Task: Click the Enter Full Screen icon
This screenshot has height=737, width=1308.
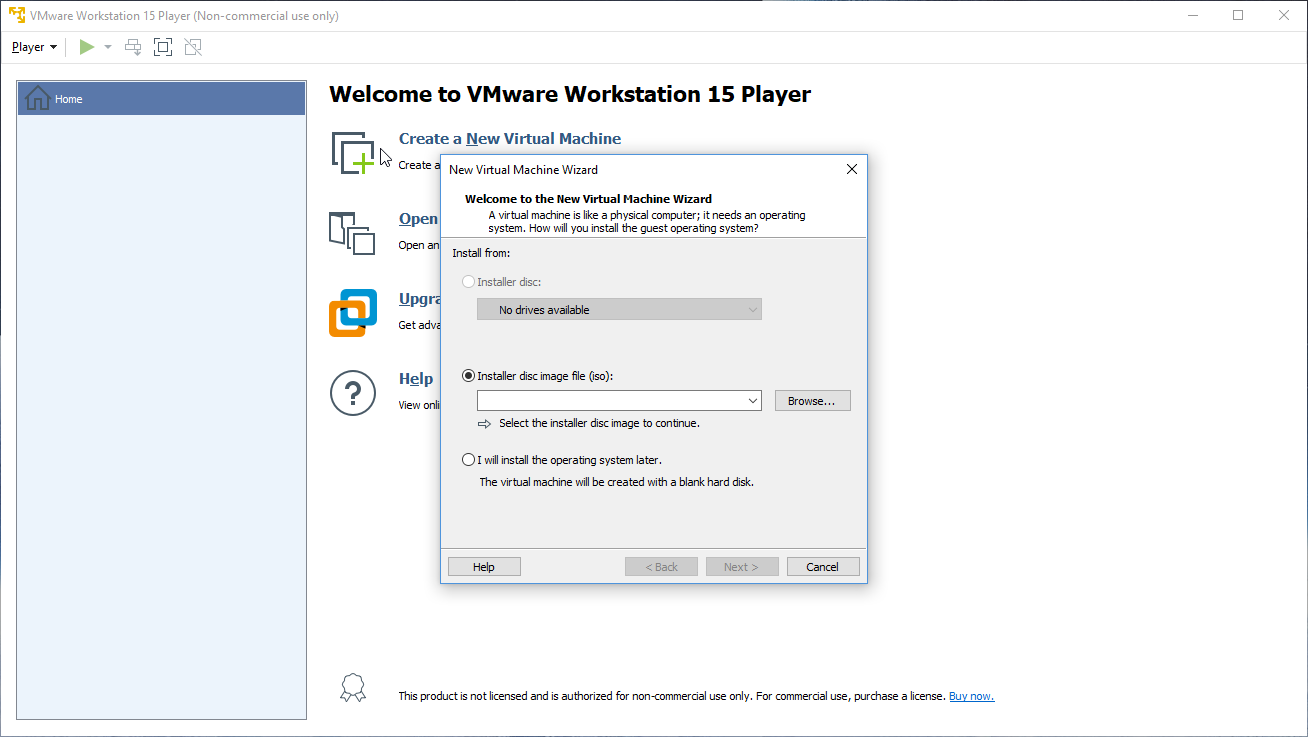Action: (163, 47)
